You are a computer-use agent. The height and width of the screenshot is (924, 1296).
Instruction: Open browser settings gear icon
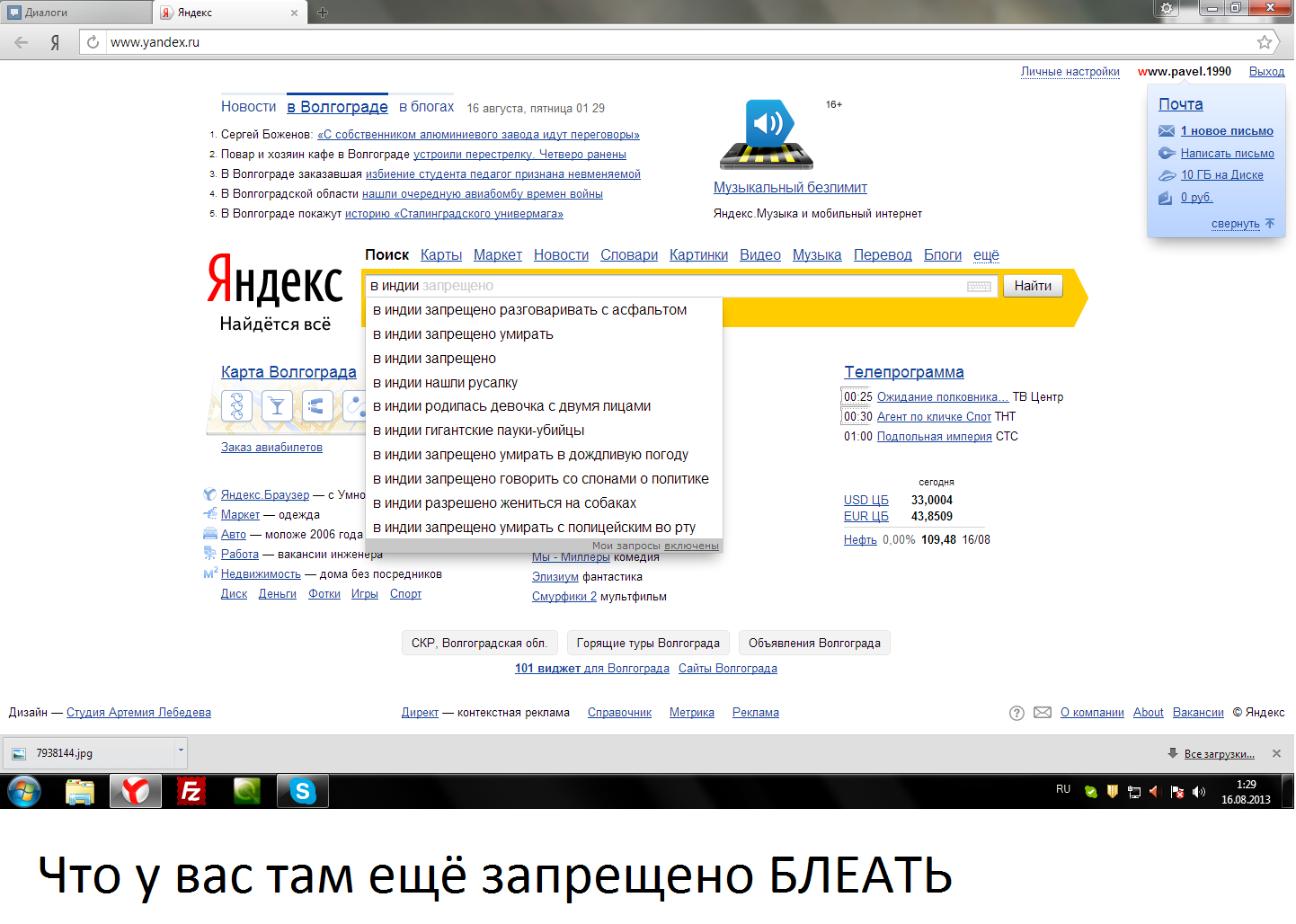point(1167,8)
